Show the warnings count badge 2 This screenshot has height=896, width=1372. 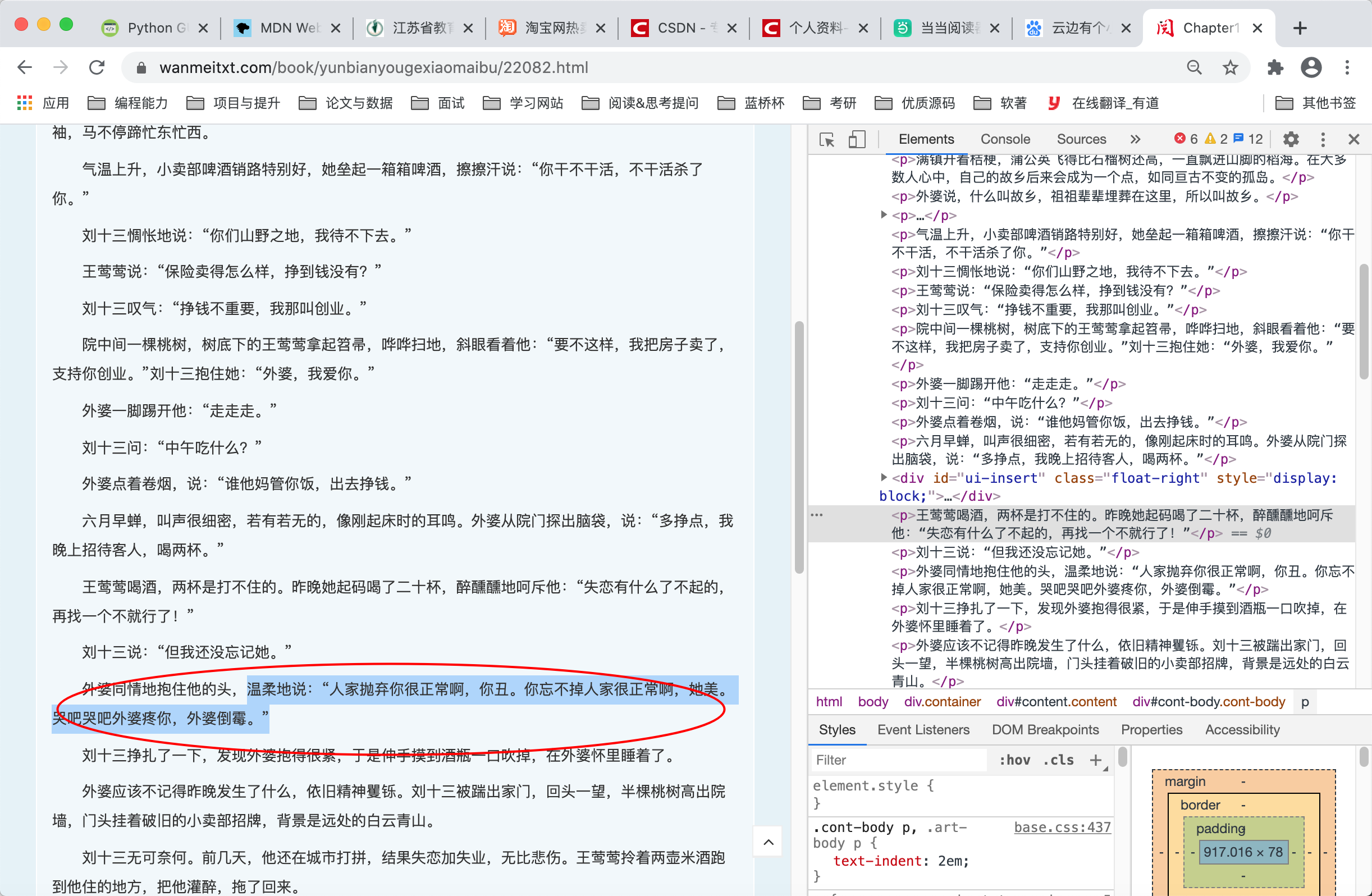pyautogui.click(x=1216, y=139)
